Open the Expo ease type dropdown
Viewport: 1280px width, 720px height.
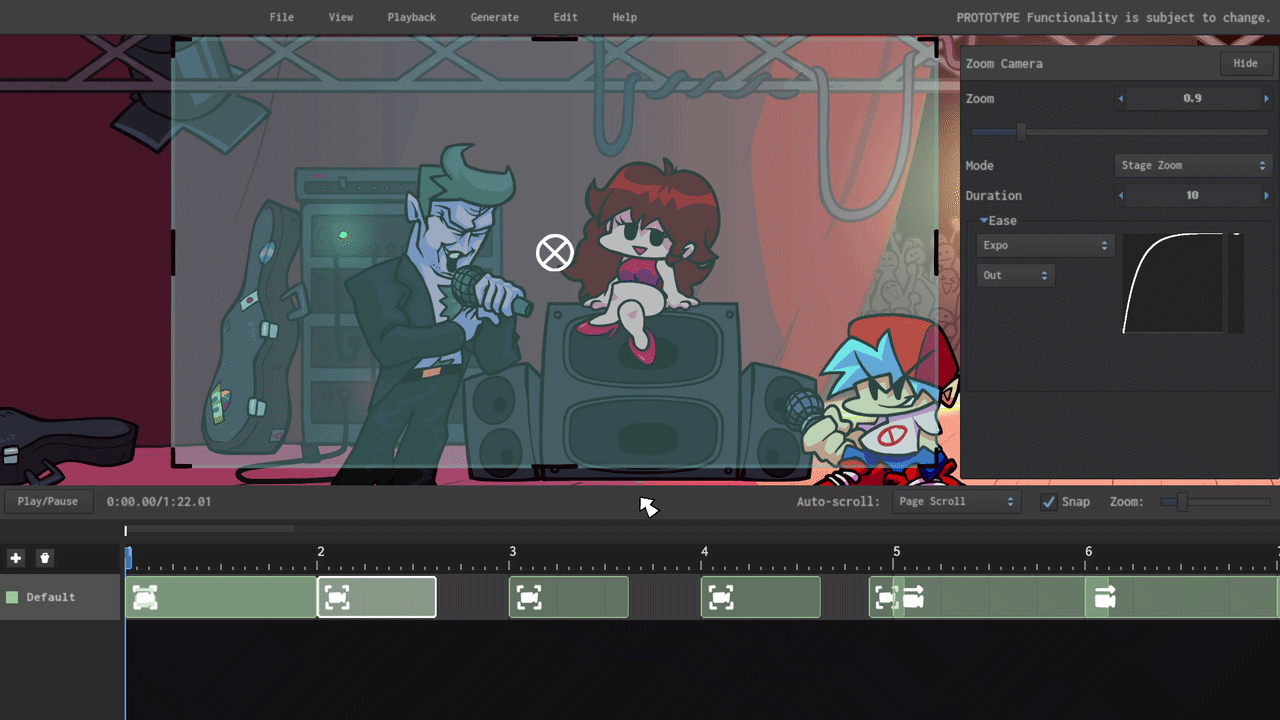[x=1044, y=246]
